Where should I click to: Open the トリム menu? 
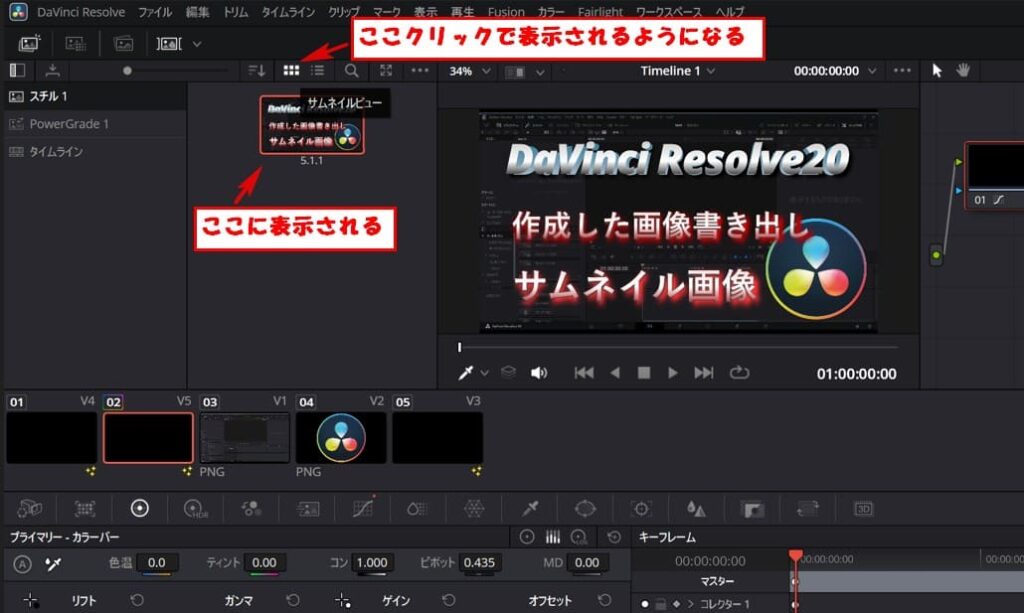coord(235,12)
